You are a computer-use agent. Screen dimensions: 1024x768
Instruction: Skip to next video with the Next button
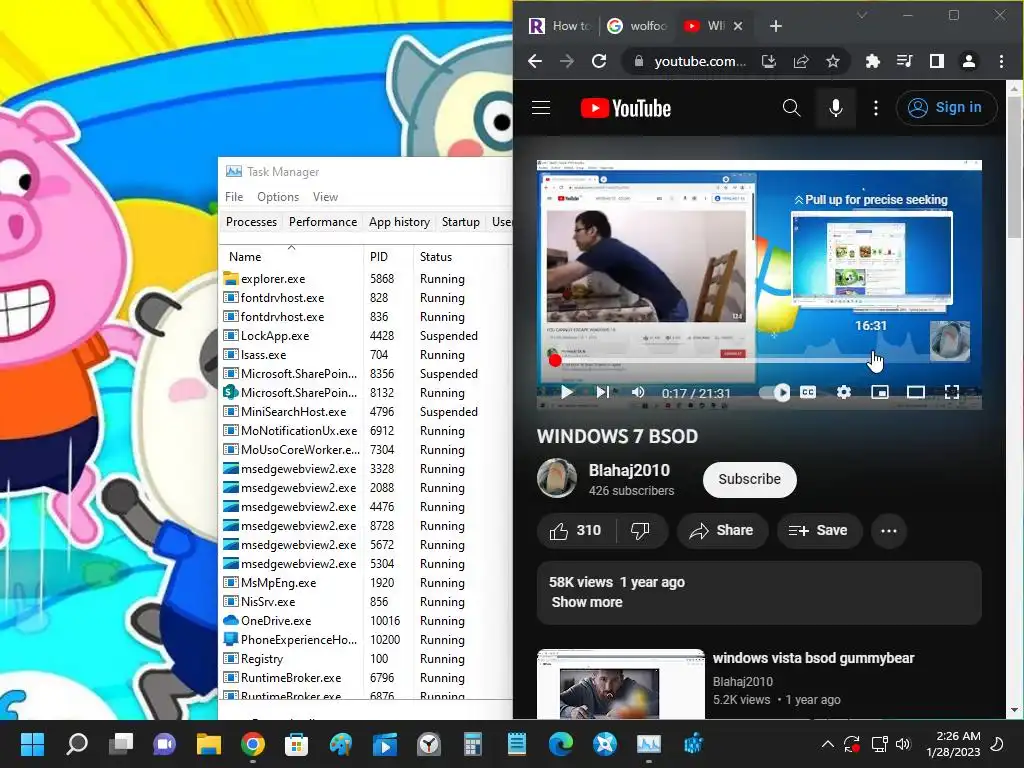pos(602,392)
